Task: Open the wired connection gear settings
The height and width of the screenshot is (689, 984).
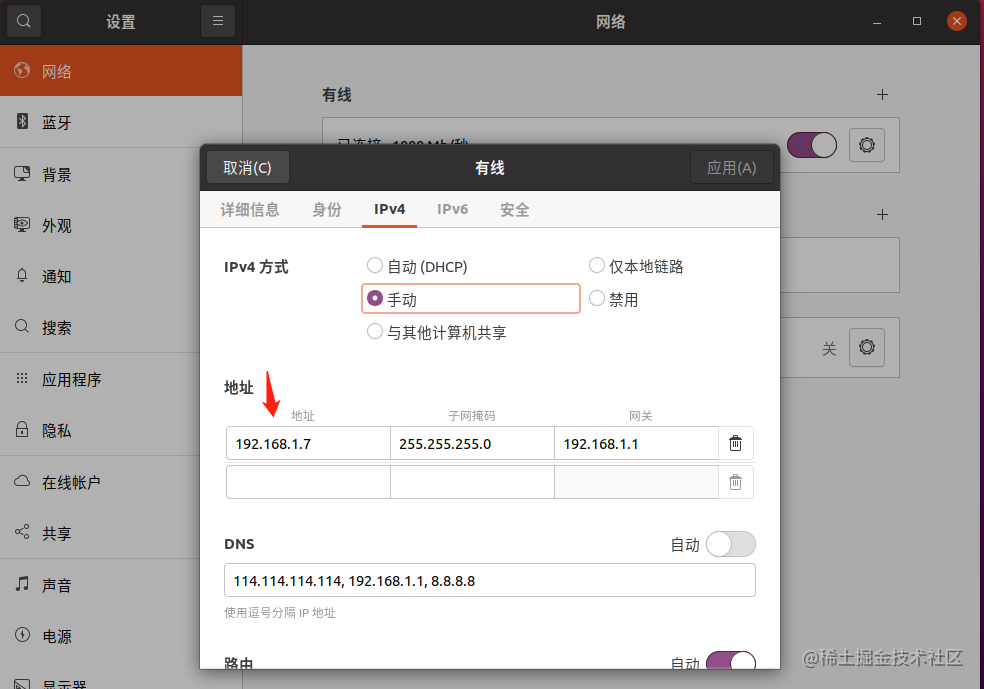Action: coord(866,144)
